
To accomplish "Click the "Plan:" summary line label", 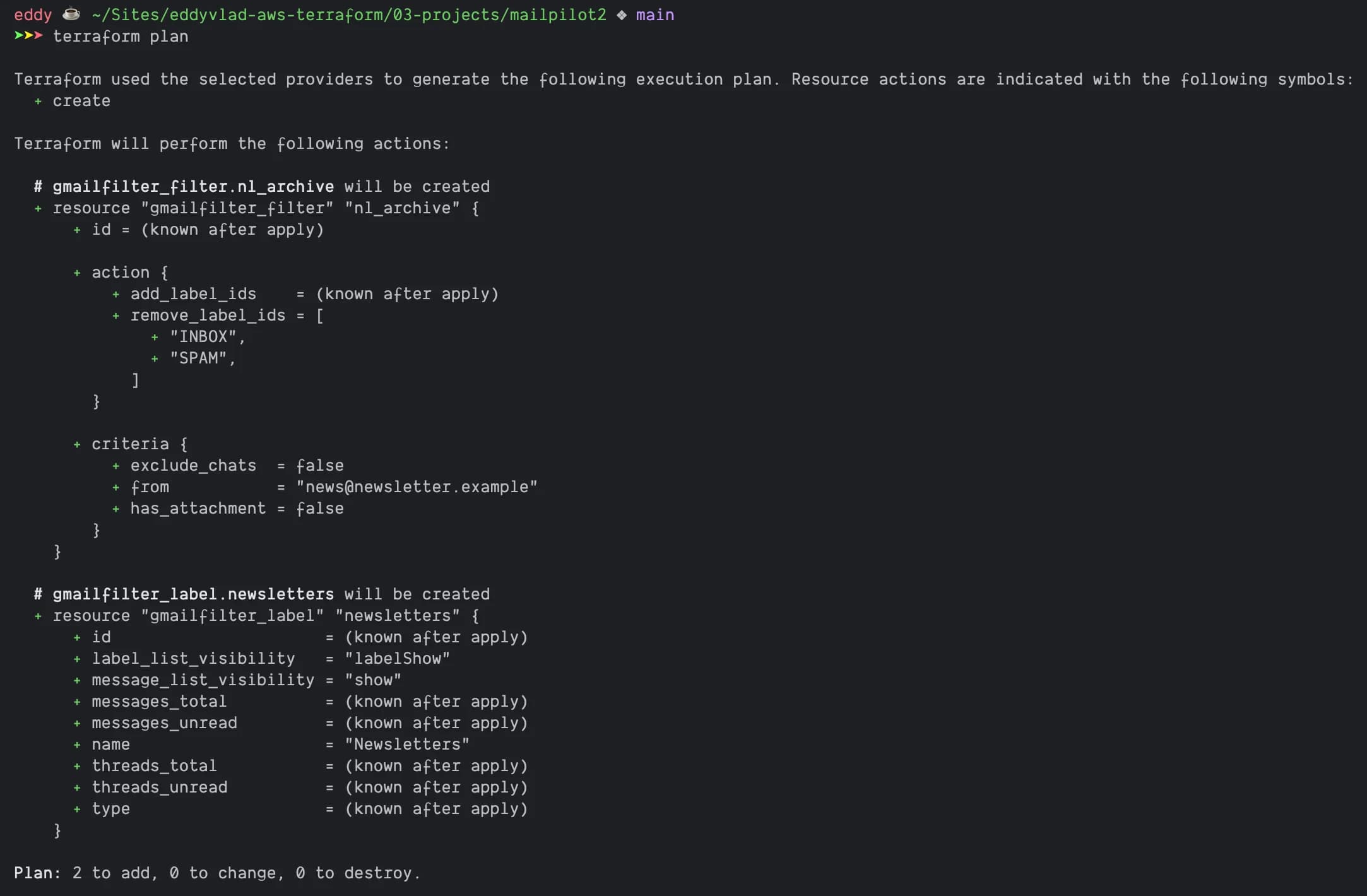I will coord(37,873).
